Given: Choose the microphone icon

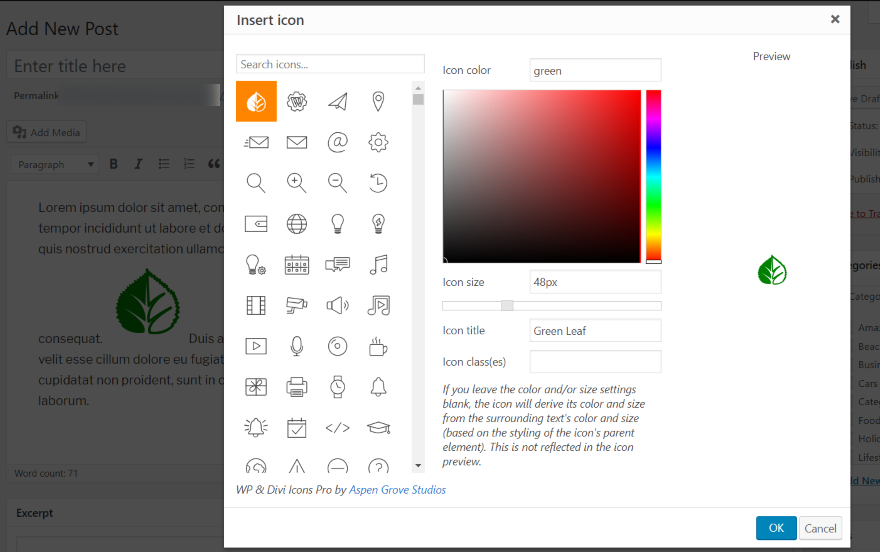Looking at the screenshot, I should click(297, 346).
